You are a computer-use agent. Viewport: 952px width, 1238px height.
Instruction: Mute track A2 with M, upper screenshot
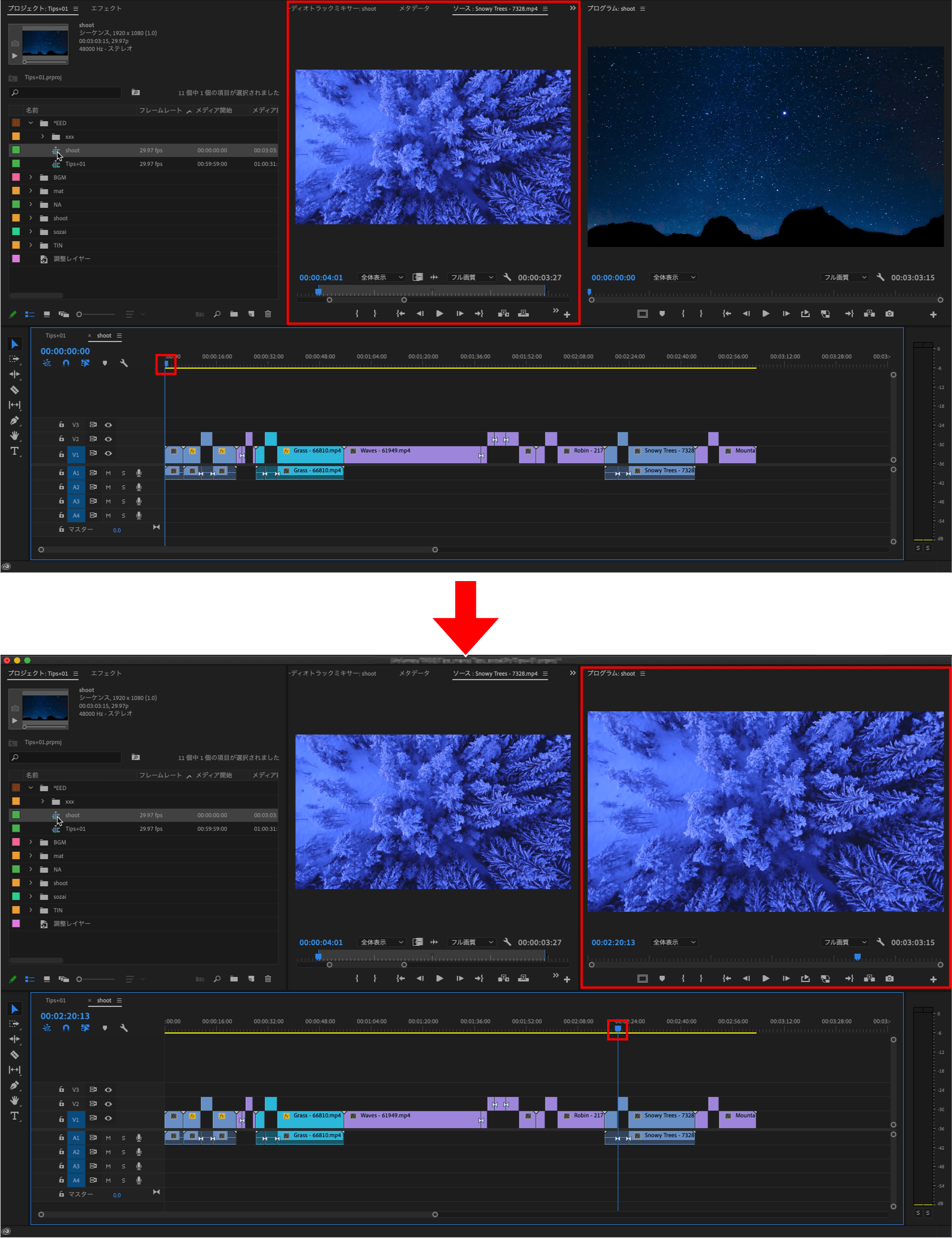(108, 487)
